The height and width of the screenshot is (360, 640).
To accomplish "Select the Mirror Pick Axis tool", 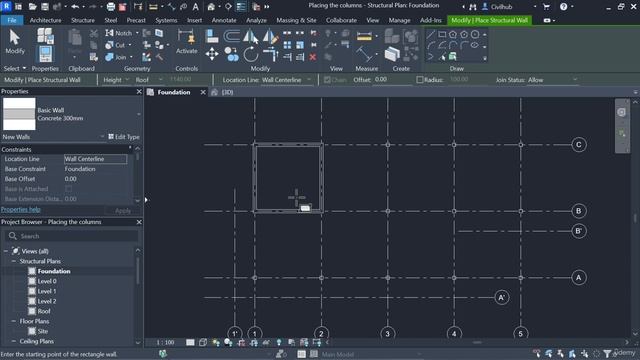I will (251, 36).
